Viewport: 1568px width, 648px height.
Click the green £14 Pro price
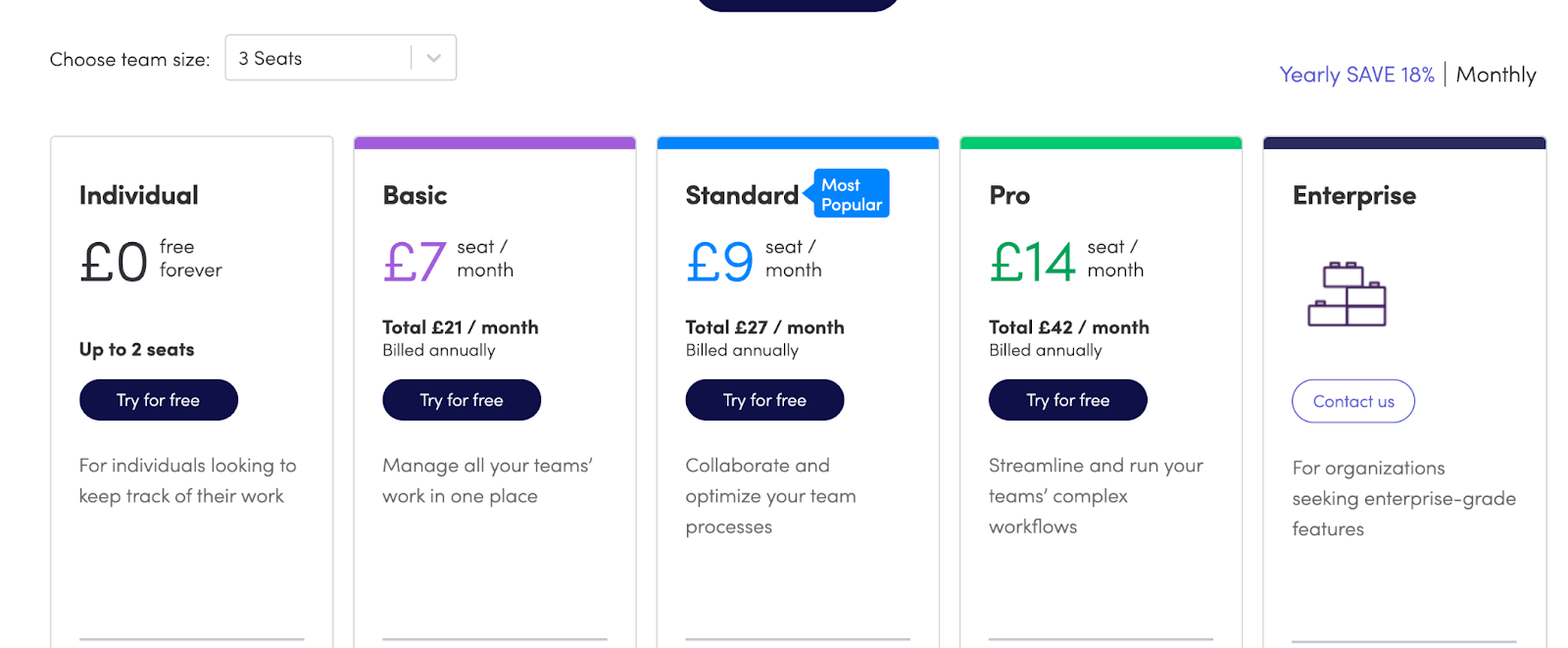point(1032,262)
